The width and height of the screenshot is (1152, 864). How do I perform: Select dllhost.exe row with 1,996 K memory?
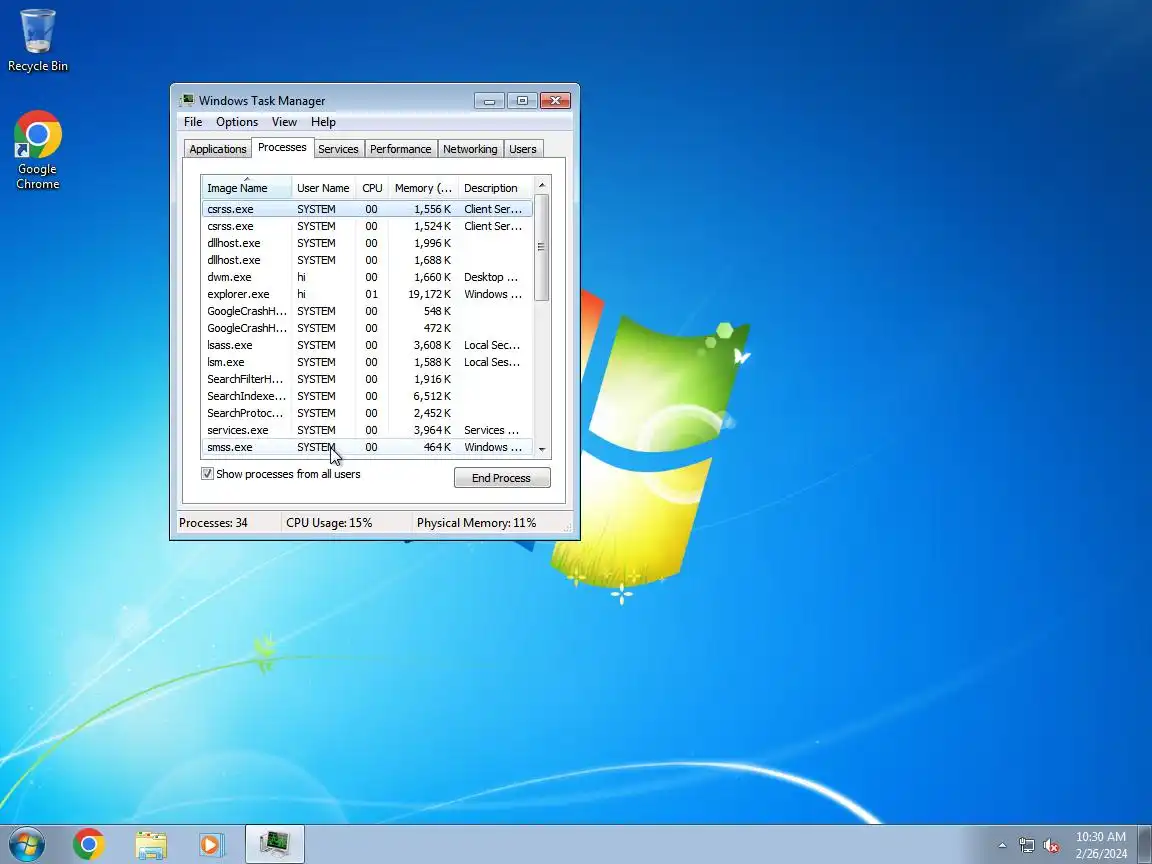click(x=367, y=243)
